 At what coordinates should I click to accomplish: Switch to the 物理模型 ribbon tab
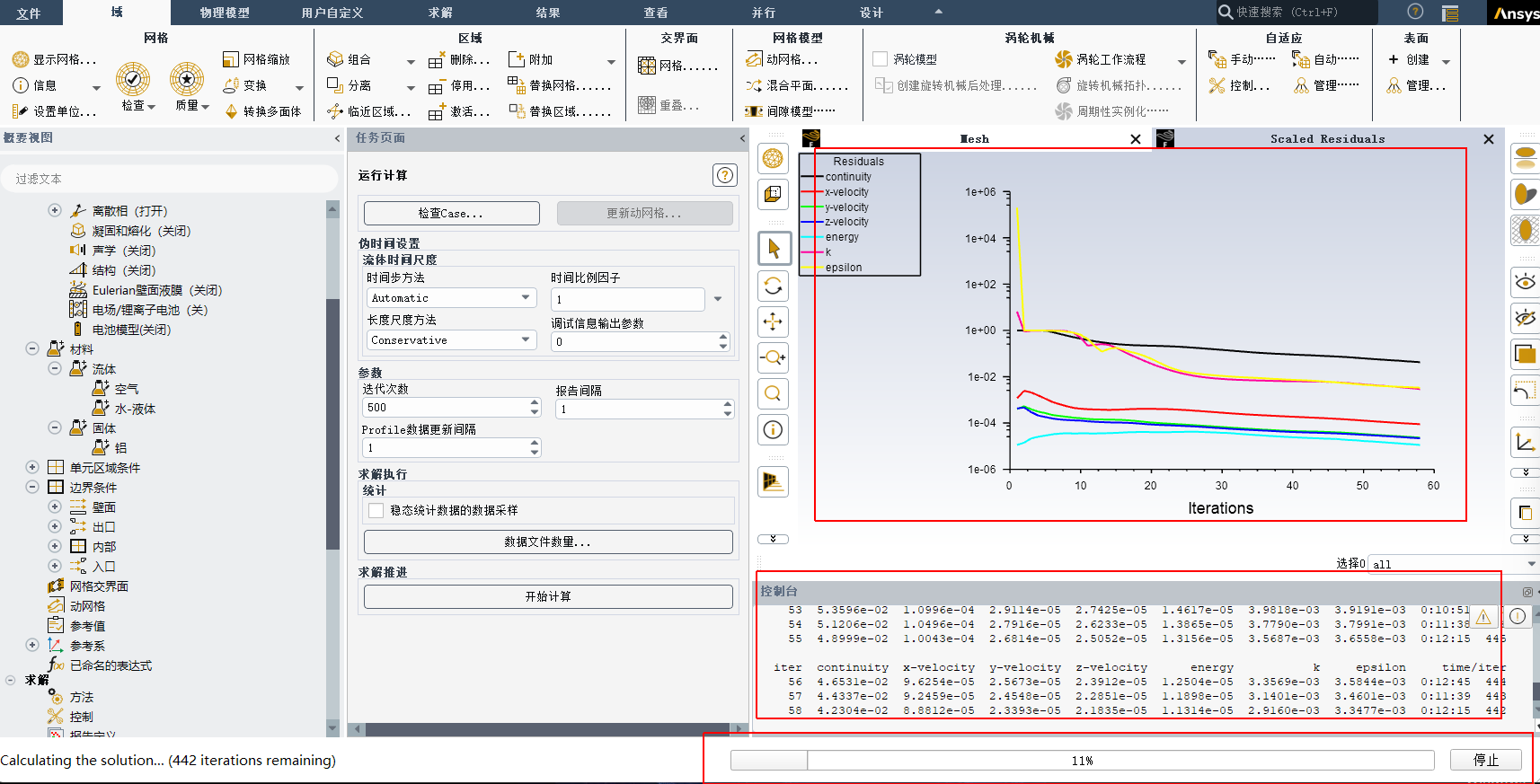pyautogui.click(x=225, y=13)
